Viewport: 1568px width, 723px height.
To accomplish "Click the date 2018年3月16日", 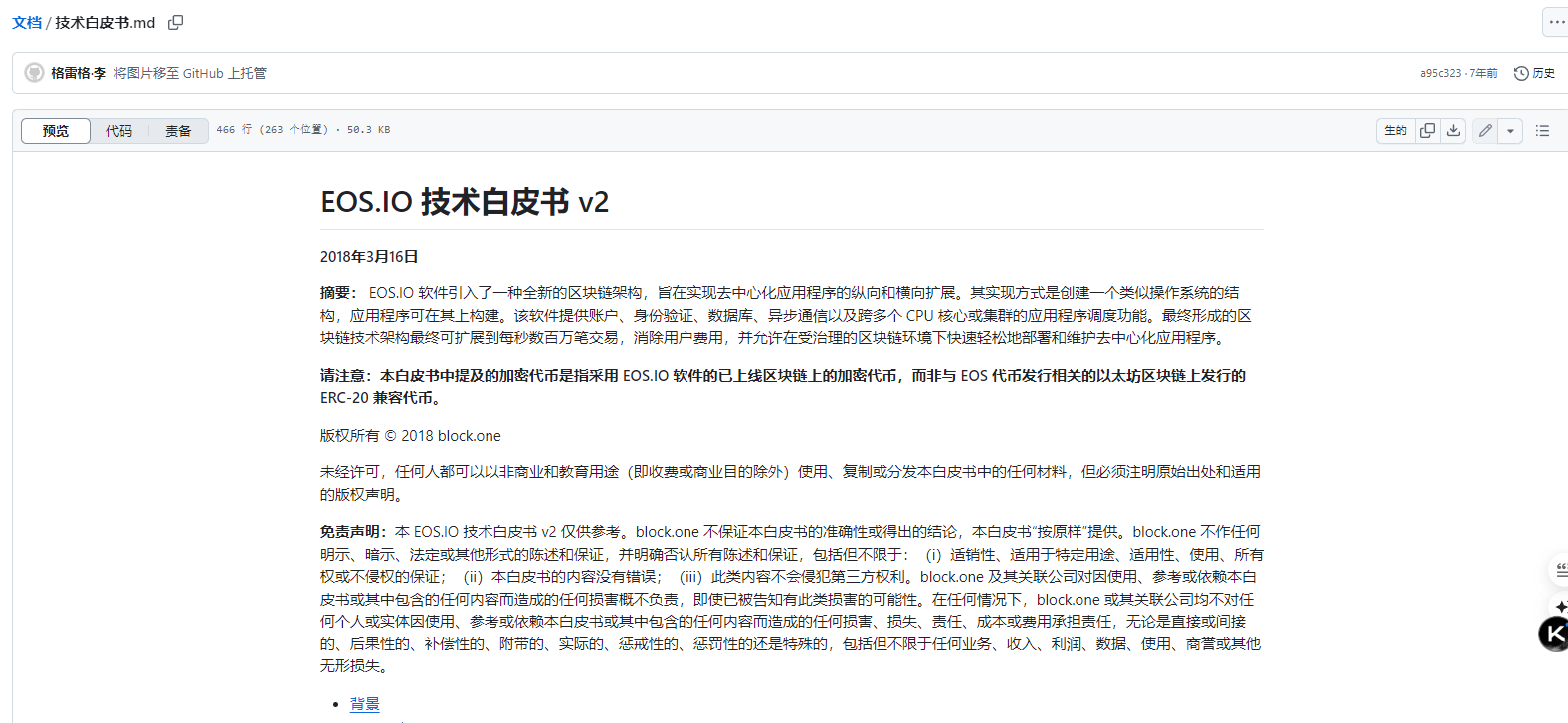I will [369, 257].
